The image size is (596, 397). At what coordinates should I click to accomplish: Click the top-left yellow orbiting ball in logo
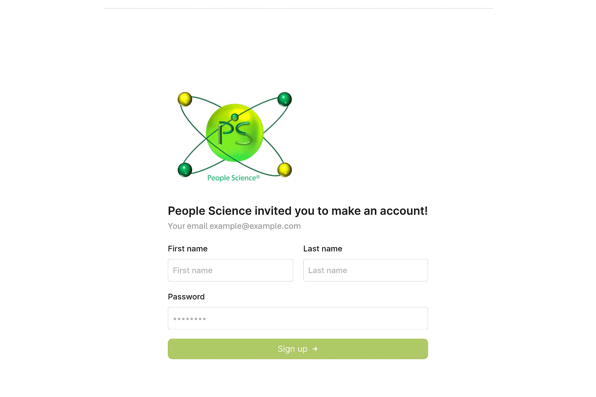(x=185, y=99)
